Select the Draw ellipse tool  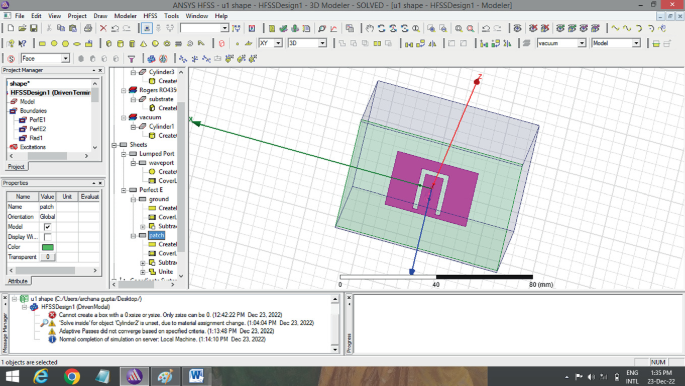click(77, 43)
